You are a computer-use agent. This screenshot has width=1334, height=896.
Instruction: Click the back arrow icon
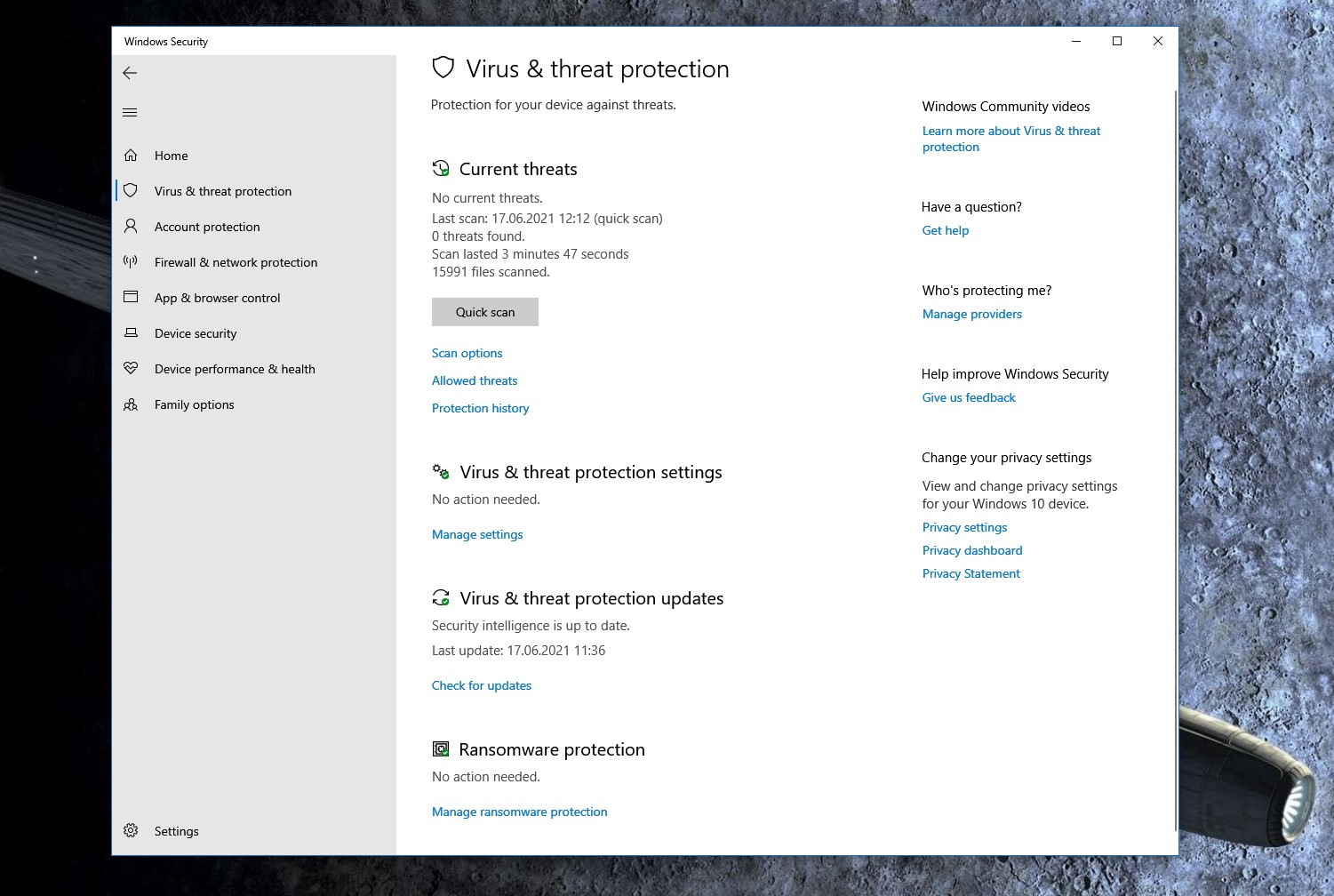coord(130,73)
